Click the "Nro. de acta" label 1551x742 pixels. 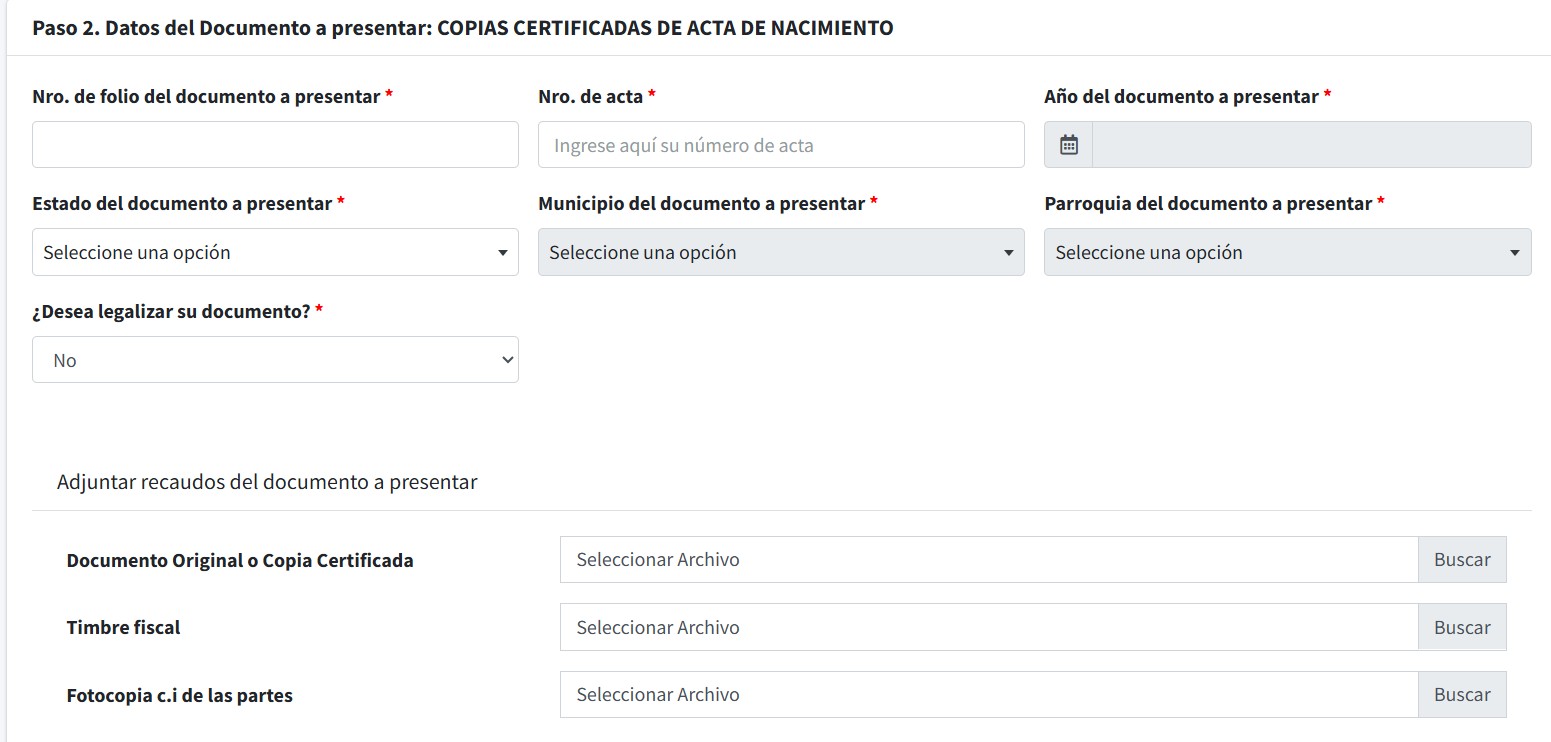click(x=590, y=97)
